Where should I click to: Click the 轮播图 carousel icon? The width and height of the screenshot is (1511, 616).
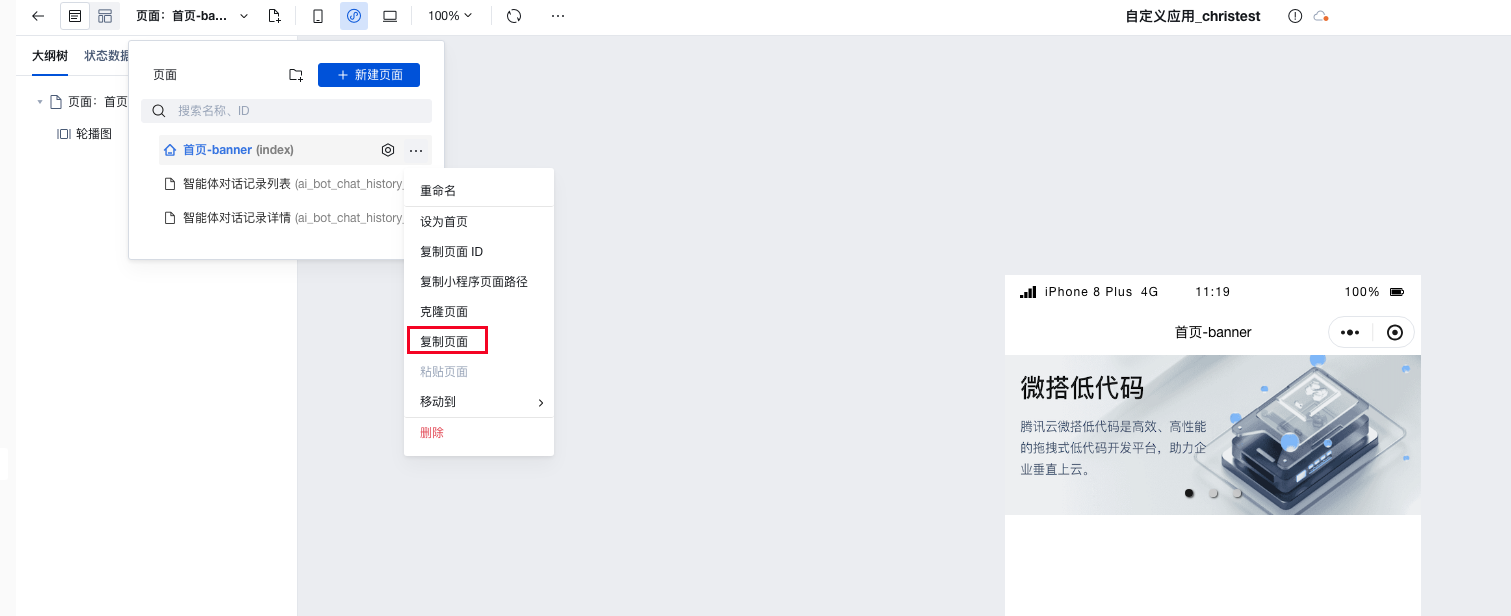(x=64, y=134)
